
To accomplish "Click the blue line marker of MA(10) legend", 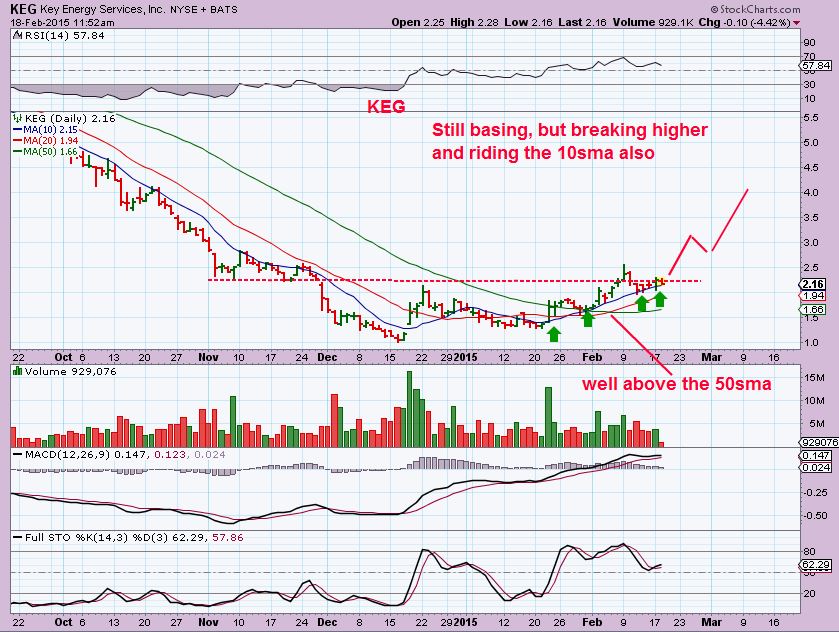I will pos(17,130).
